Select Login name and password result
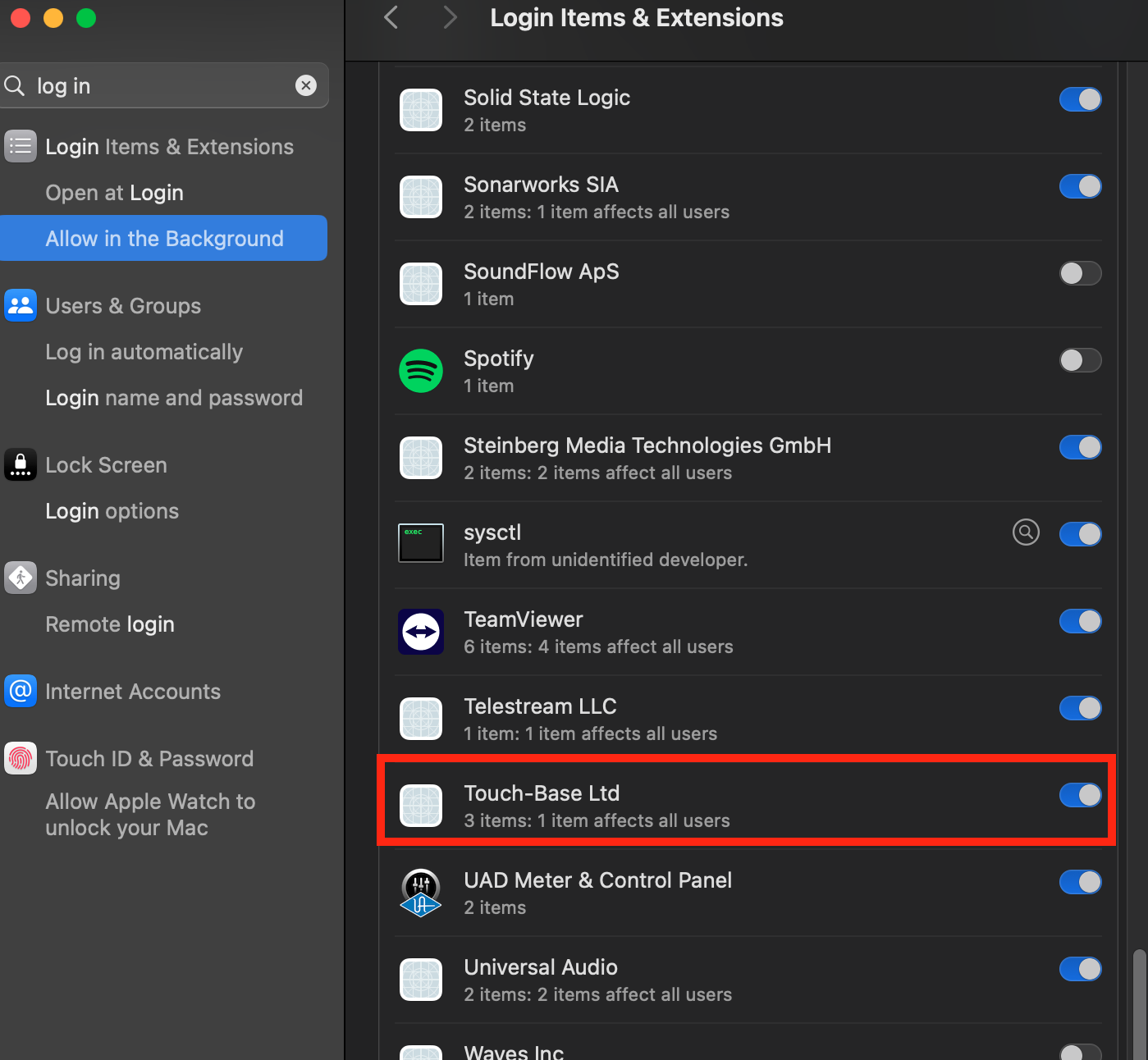The image size is (1148, 1060). coord(164,398)
